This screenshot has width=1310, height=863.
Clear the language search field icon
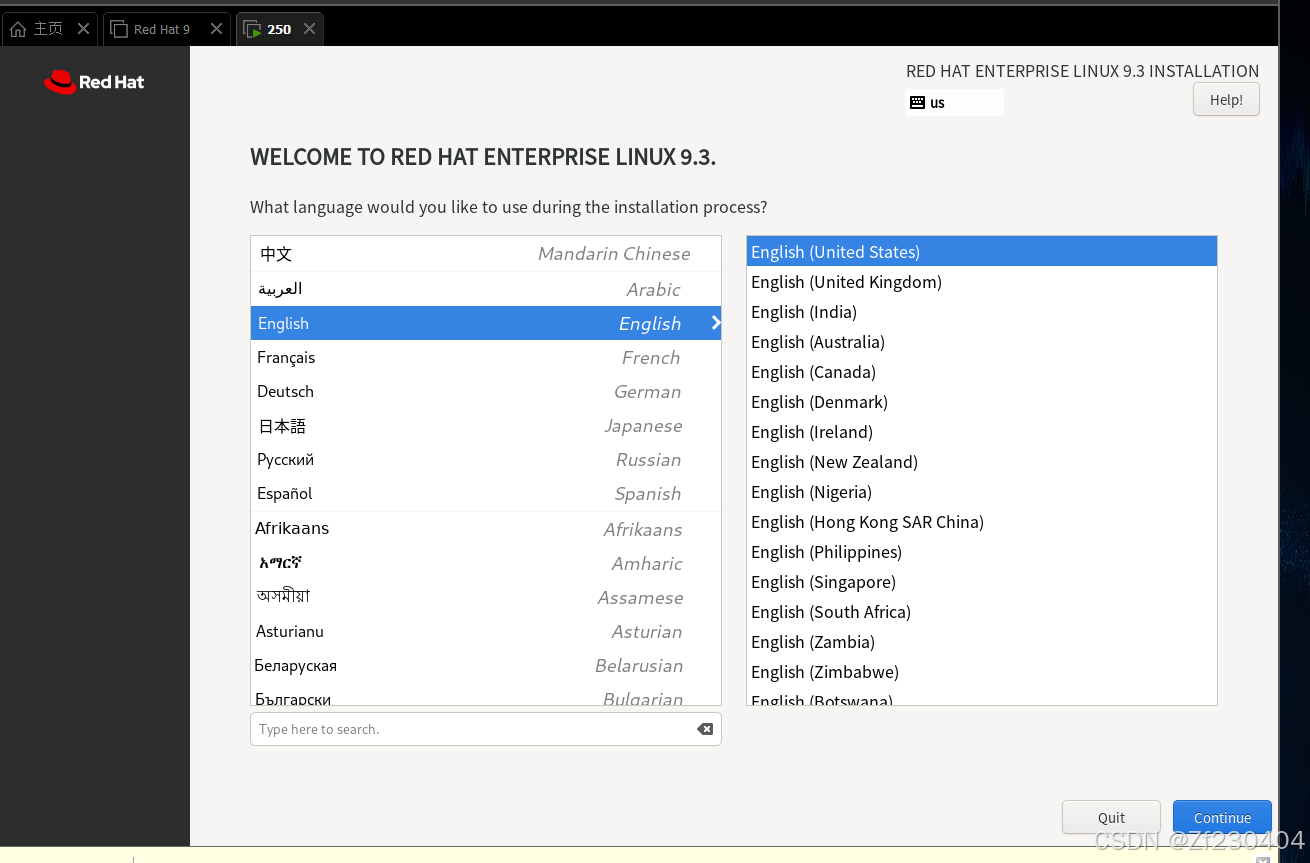pos(705,729)
